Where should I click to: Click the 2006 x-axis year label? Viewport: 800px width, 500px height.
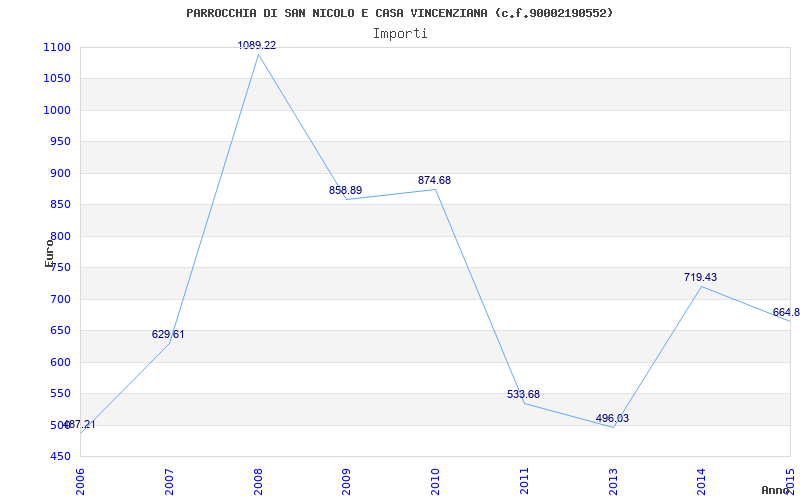(x=80, y=482)
